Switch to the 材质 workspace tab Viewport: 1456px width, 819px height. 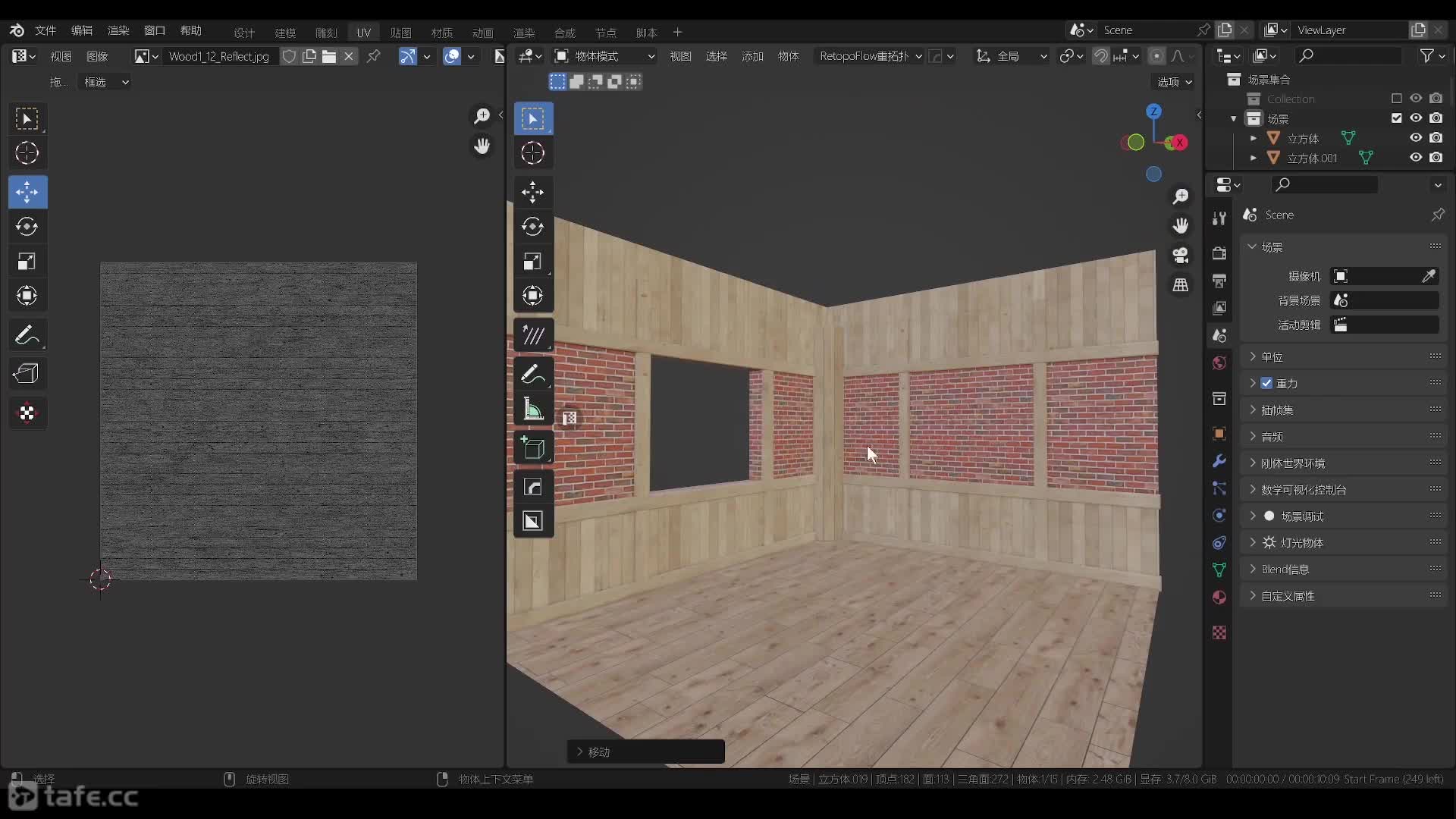(x=442, y=33)
